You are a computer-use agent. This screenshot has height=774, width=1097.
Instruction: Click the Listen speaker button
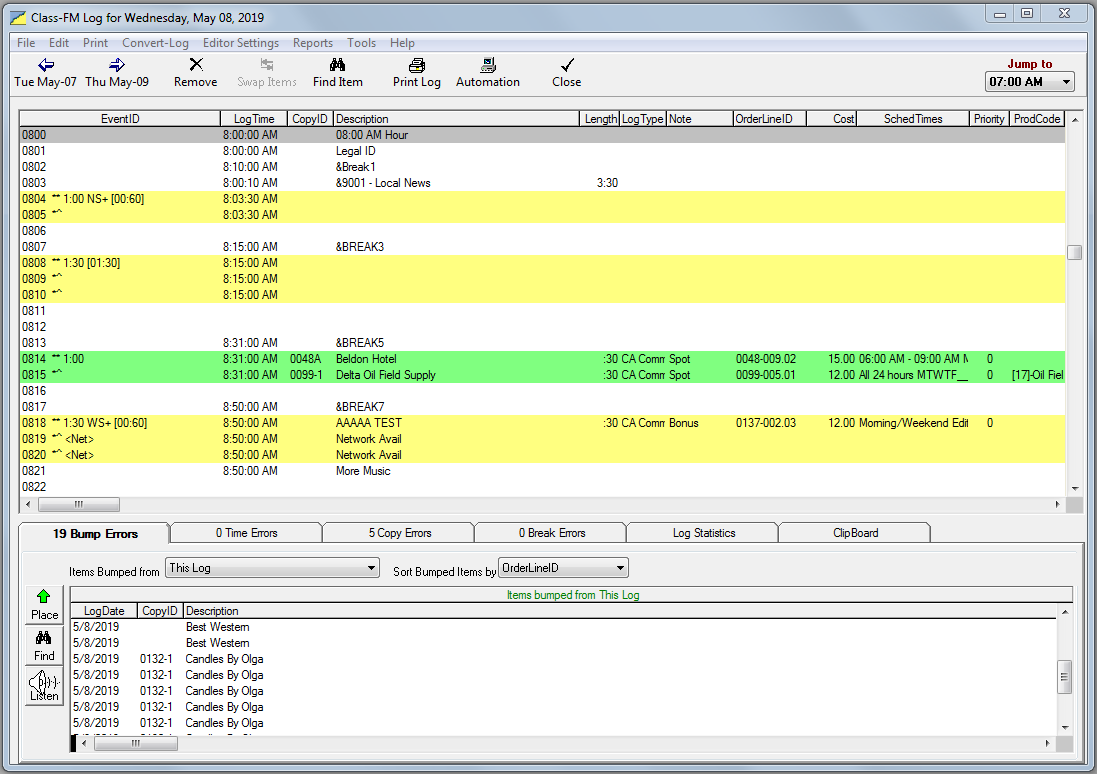(x=44, y=686)
